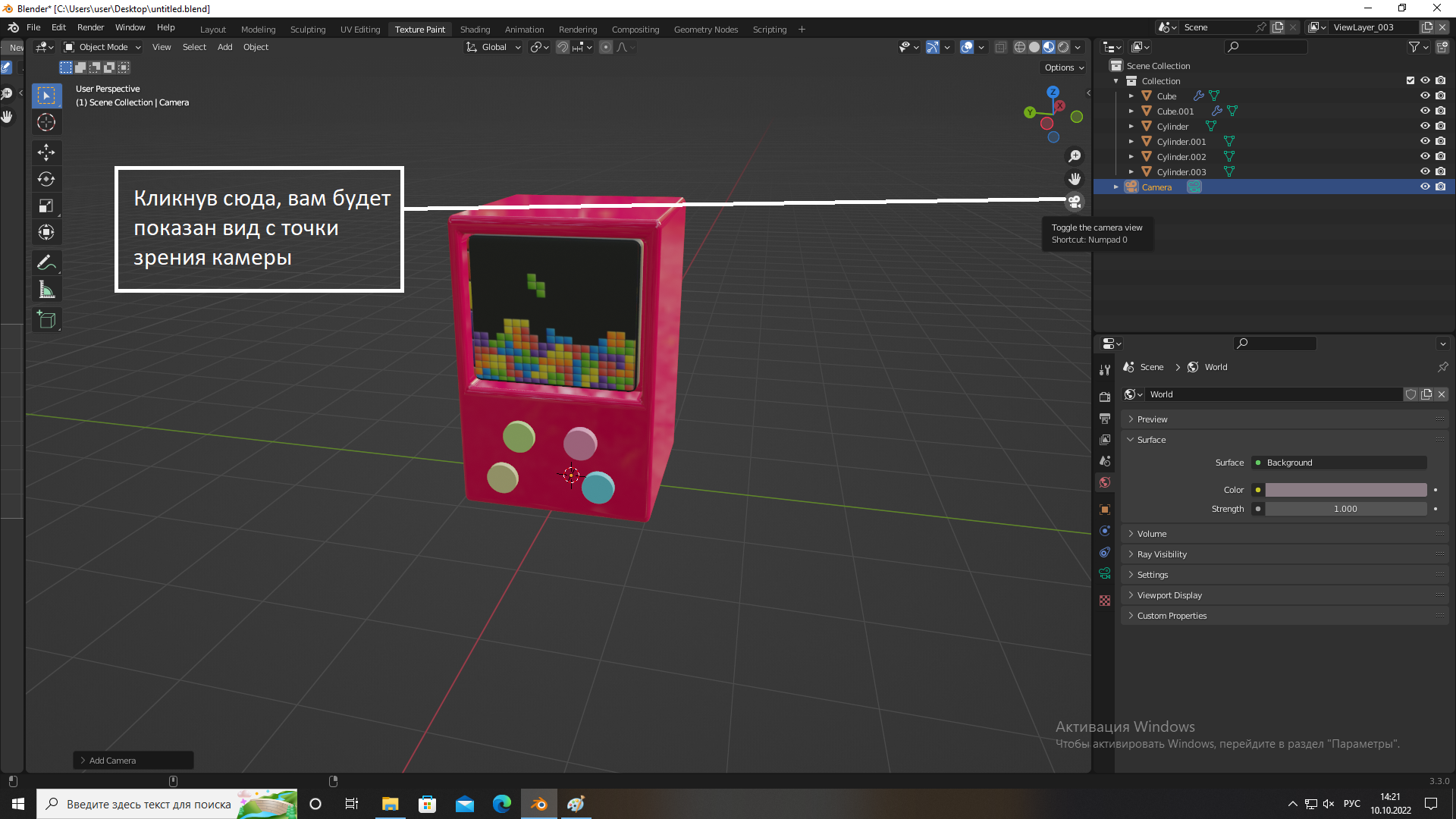Open the Texture properties checker tab
This screenshot has height=819, width=1456.
click(1105, 601)
